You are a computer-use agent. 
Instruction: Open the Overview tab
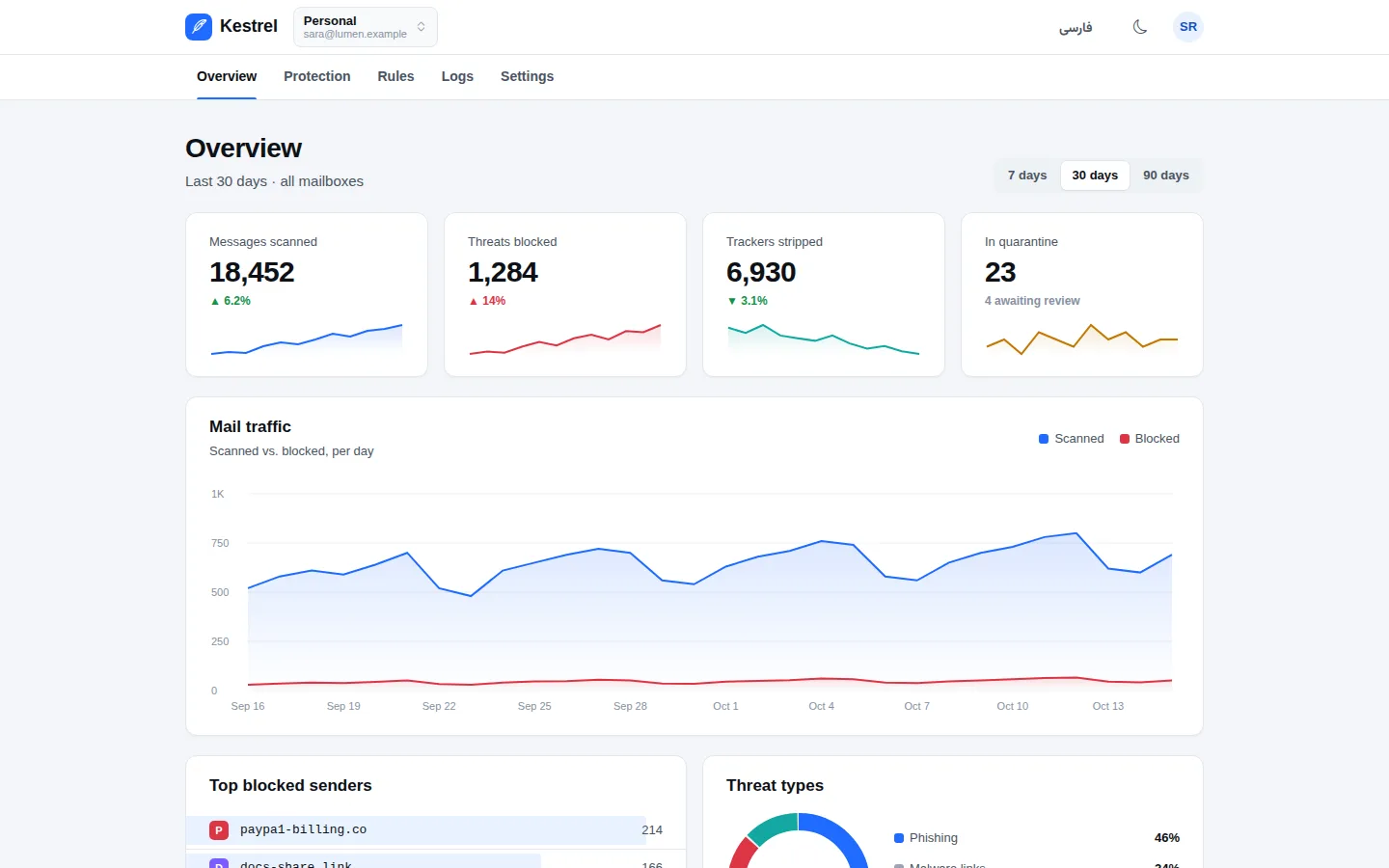click(227, 76)
